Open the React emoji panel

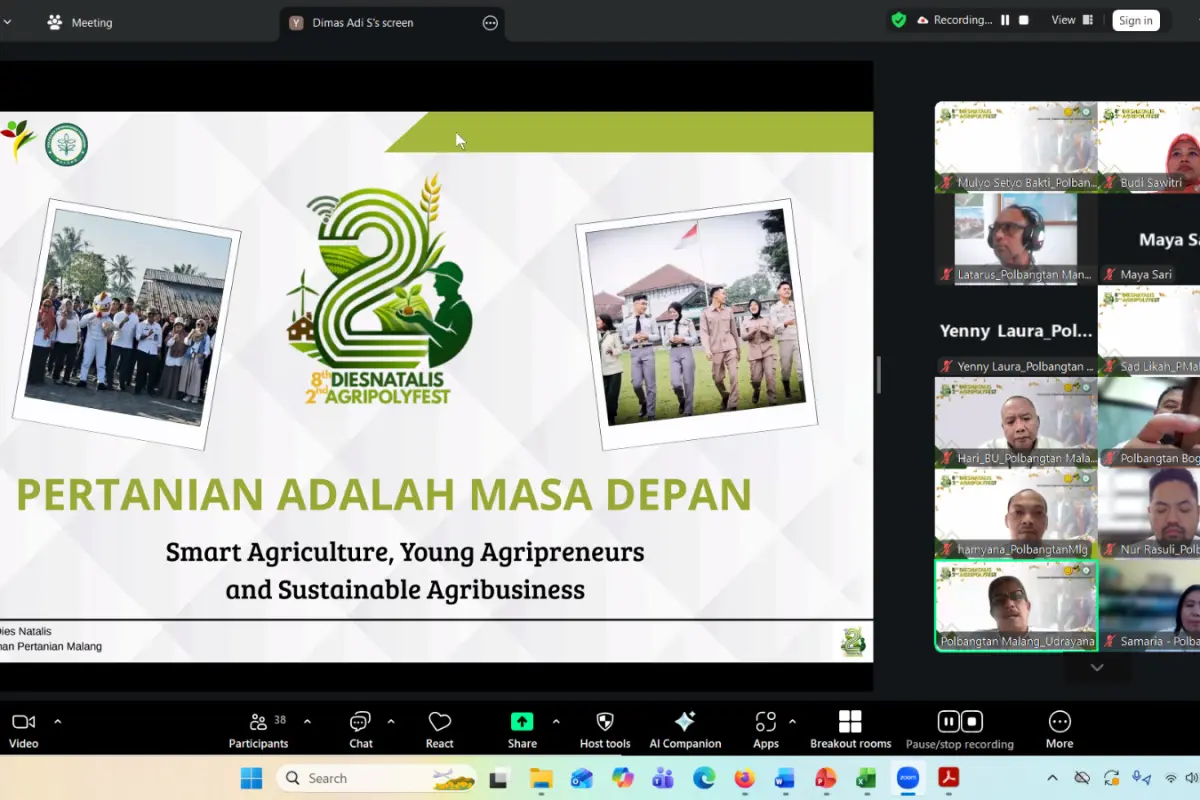pos(439,728)
